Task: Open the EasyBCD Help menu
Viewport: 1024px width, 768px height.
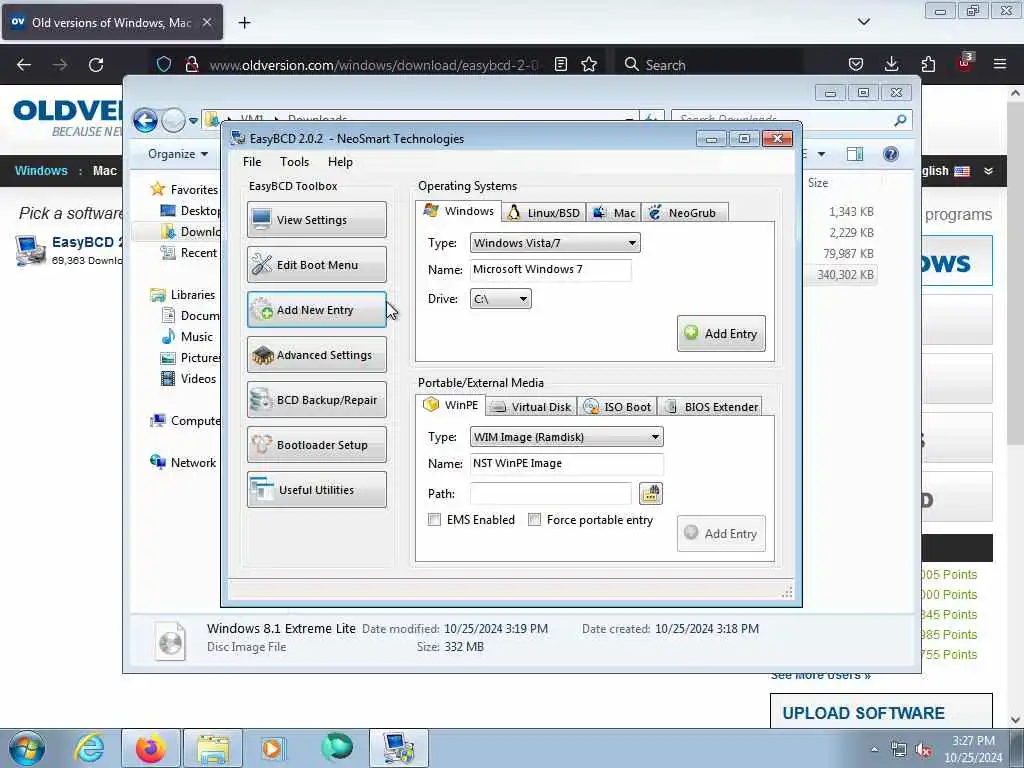Action: [x=340, y=162]
